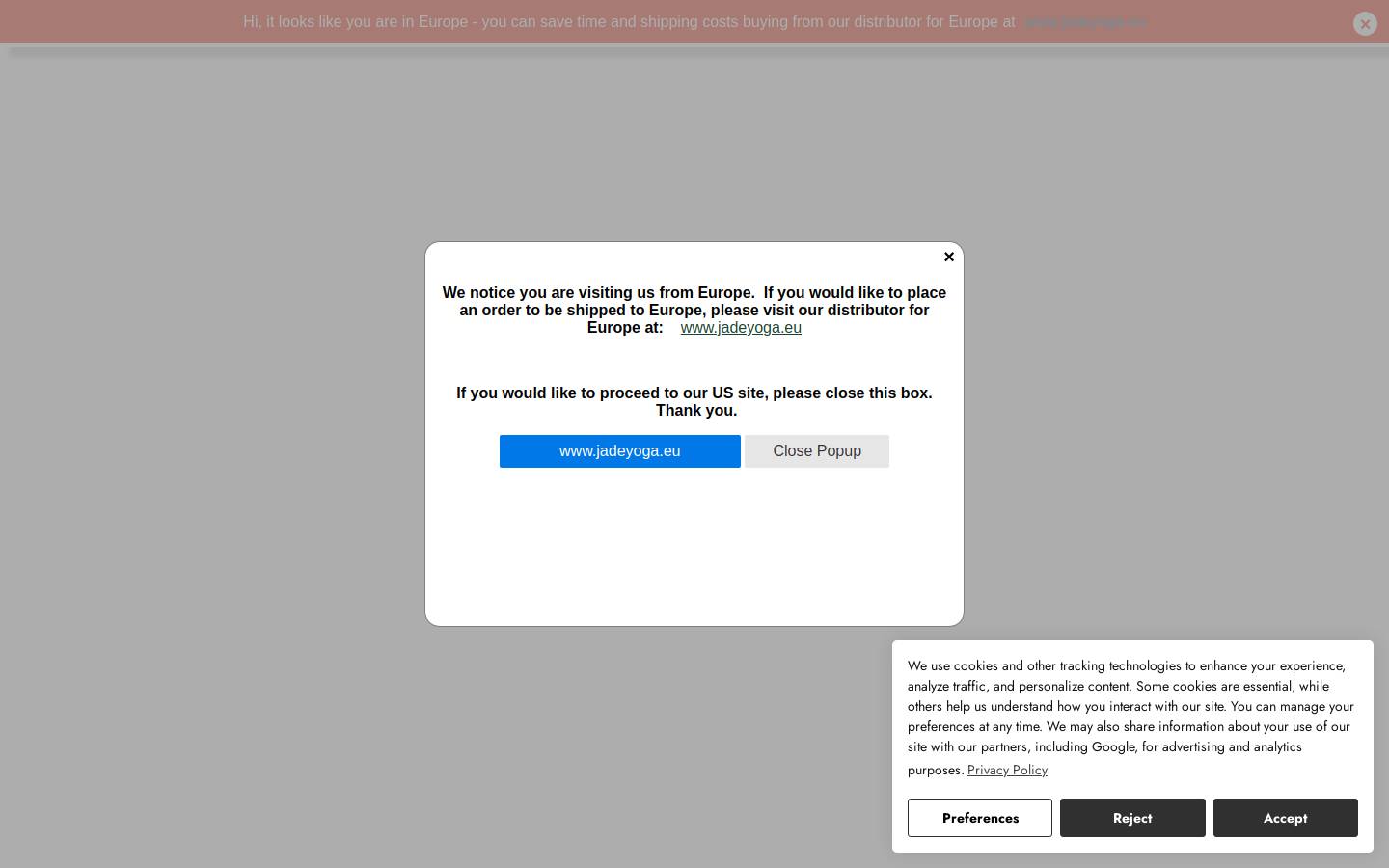Accept cookies
The image size is (1389, 868).
(1286, 818)
